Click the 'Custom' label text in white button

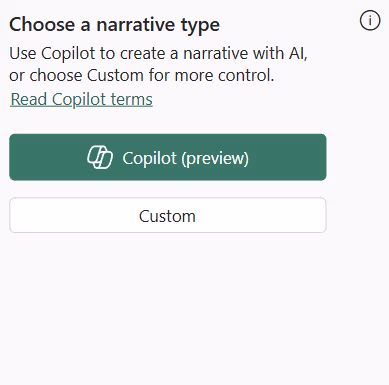coord(167,216)
